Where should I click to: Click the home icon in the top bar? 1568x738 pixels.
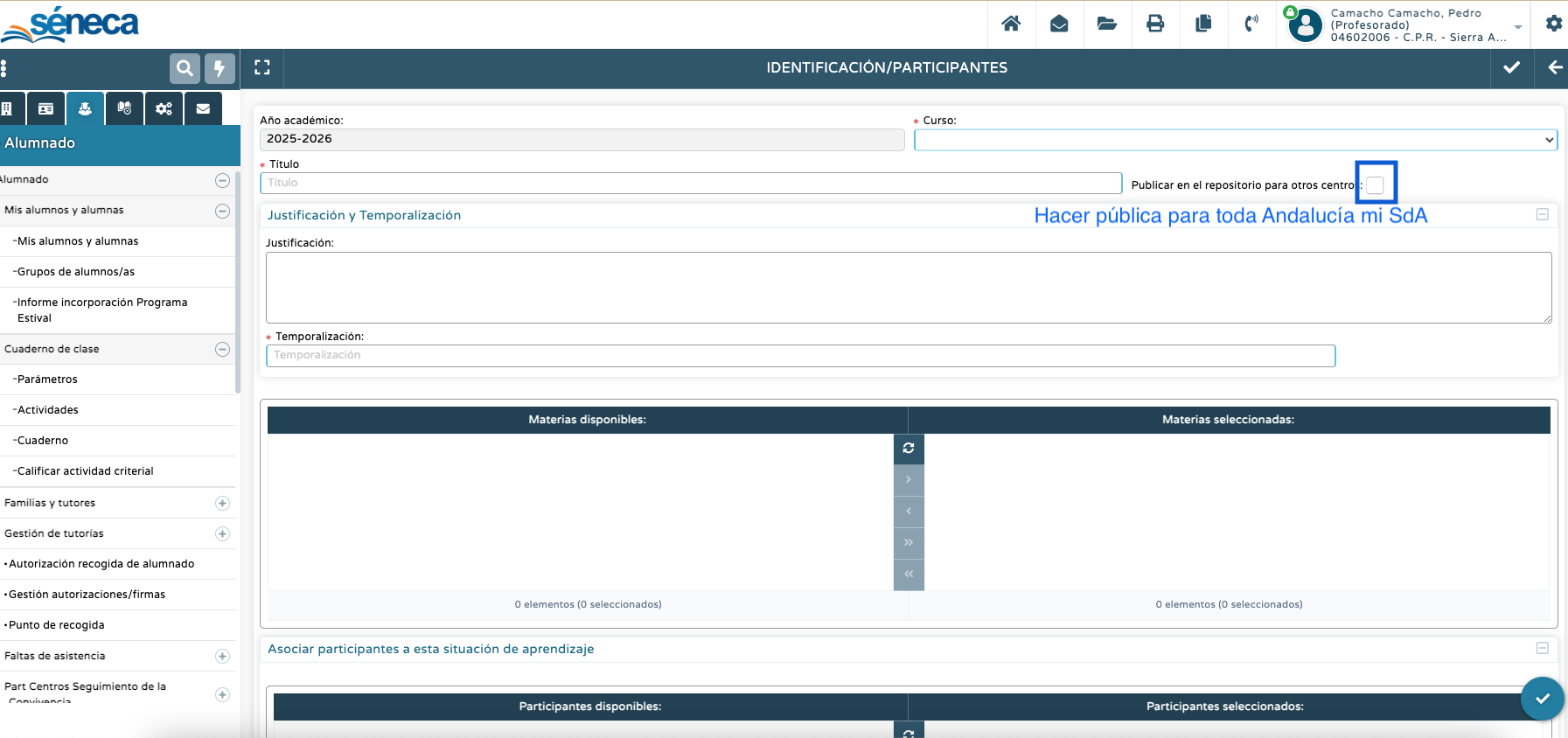tap(1011, 24)
